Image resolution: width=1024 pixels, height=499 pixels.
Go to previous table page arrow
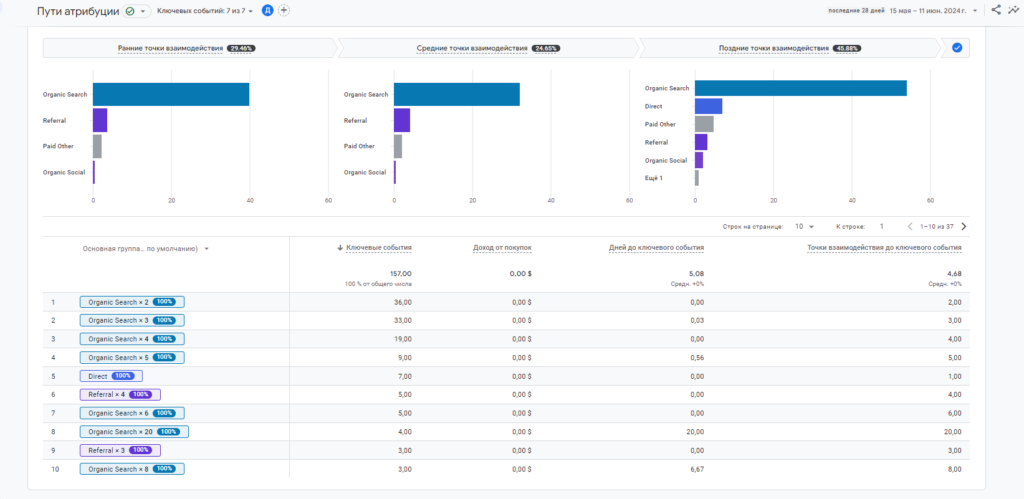909,227
